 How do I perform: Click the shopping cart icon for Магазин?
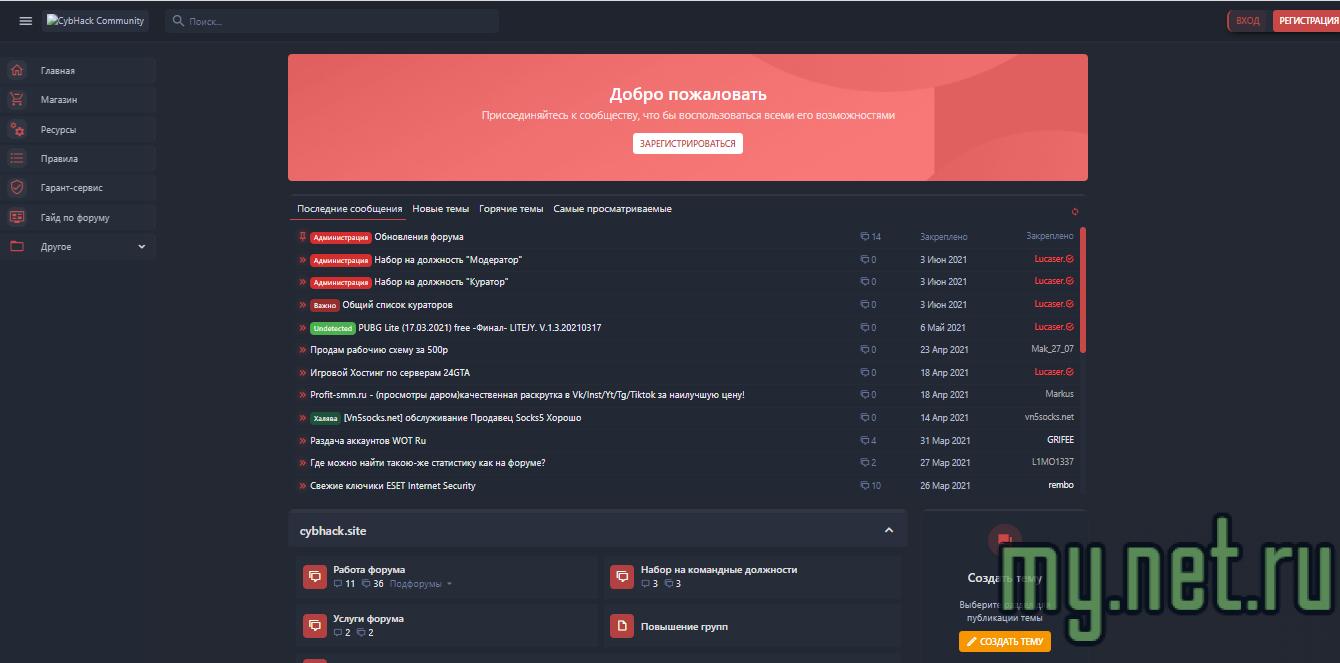pyautogui.click(x=17, y=100)
